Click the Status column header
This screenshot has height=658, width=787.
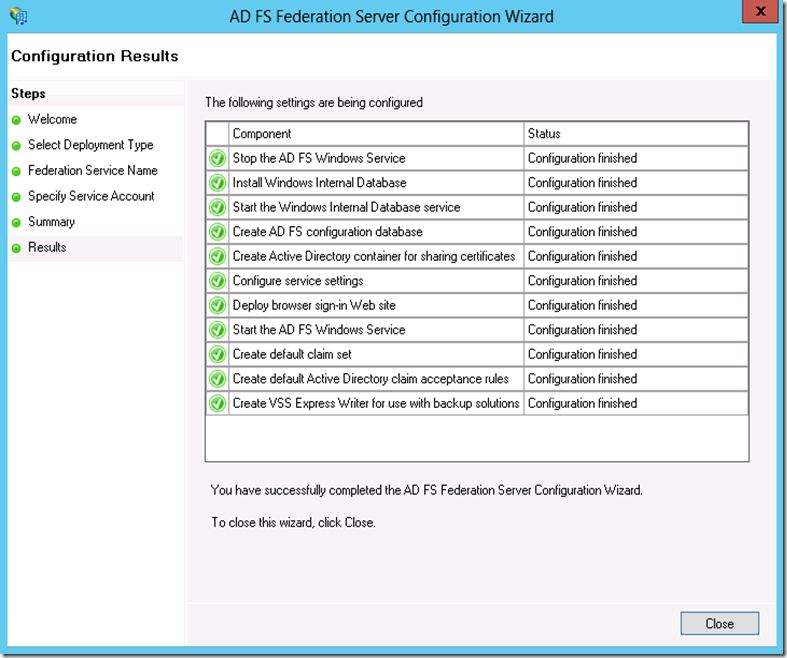click(636, 134)
